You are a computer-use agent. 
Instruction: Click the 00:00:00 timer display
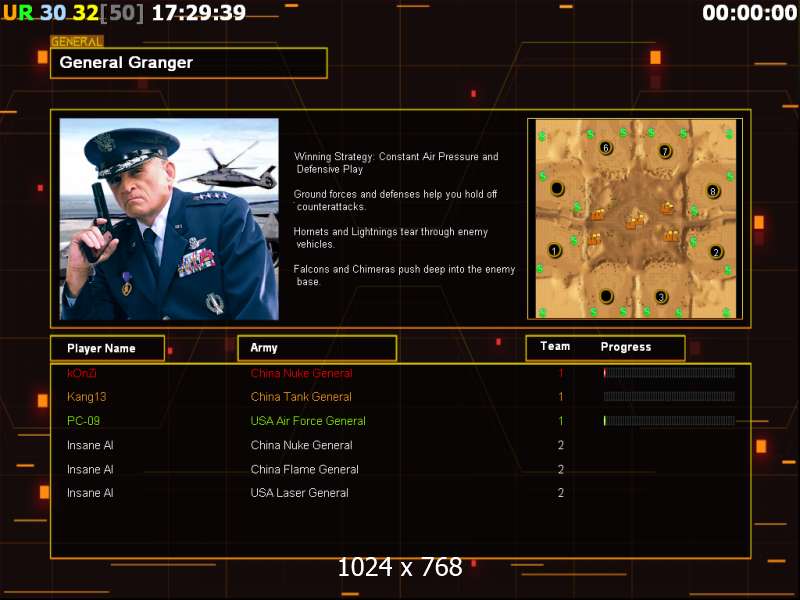[x=749, y=13]
